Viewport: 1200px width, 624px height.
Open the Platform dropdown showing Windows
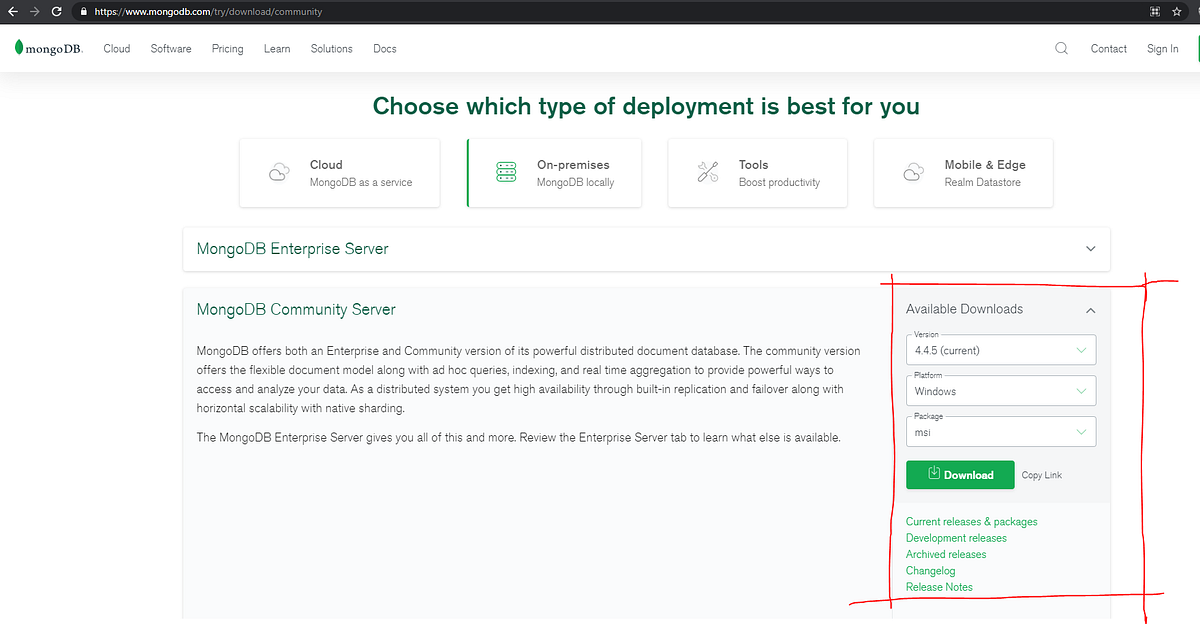tap(1000, 390)
